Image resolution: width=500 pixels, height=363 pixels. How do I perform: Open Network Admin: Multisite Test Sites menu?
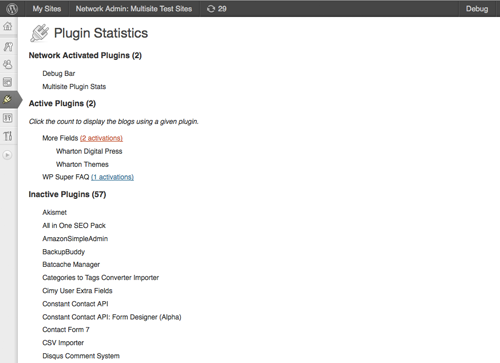134,9
